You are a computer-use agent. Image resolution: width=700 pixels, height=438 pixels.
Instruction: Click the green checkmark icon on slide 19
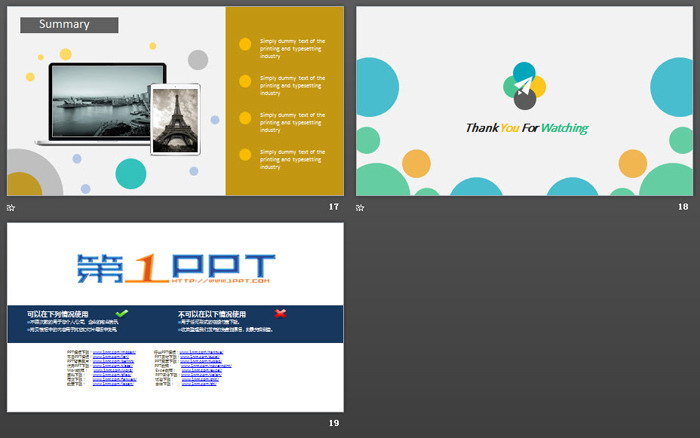122,313
